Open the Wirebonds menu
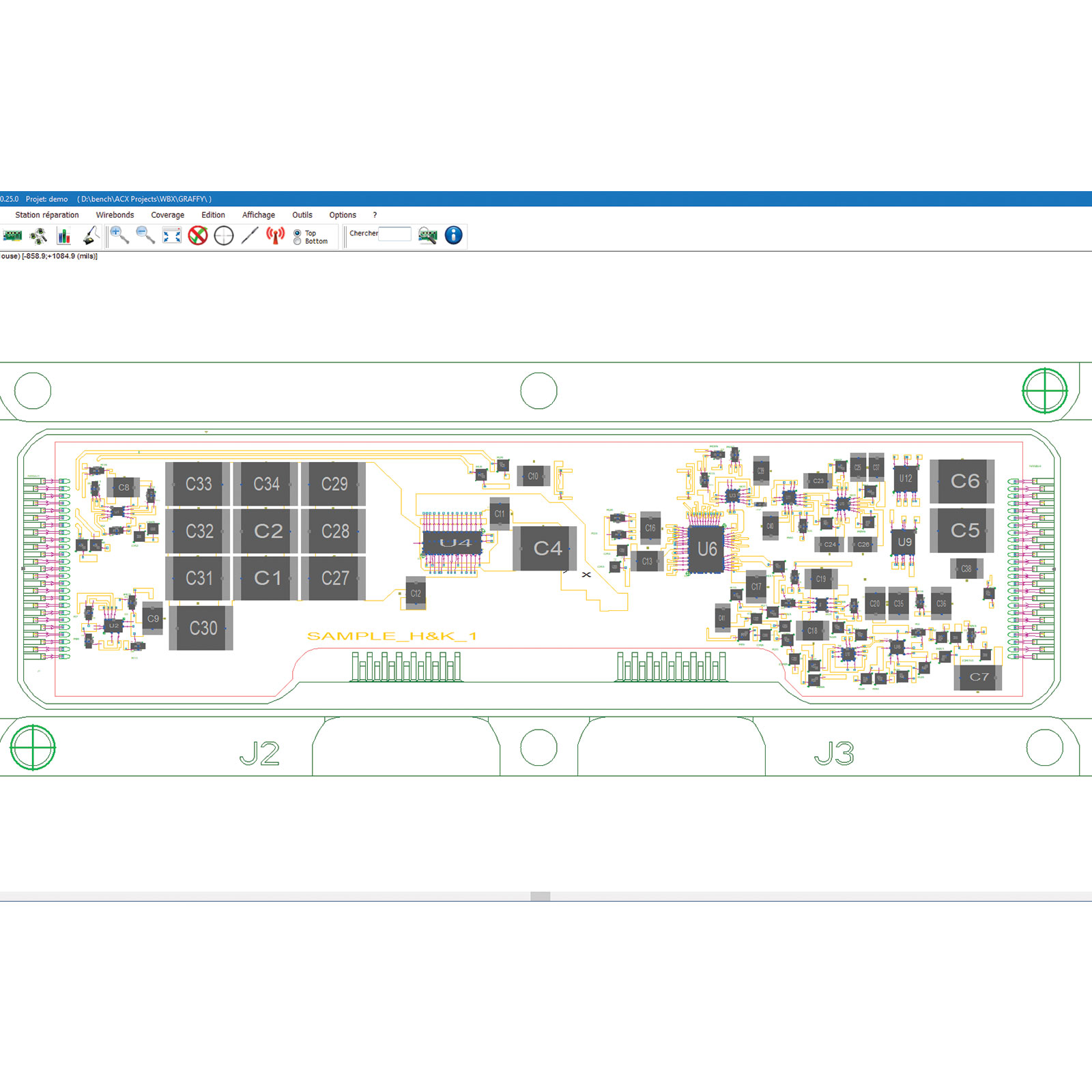Screen dimensions: 1092x1092 click(x=115, y=215)
